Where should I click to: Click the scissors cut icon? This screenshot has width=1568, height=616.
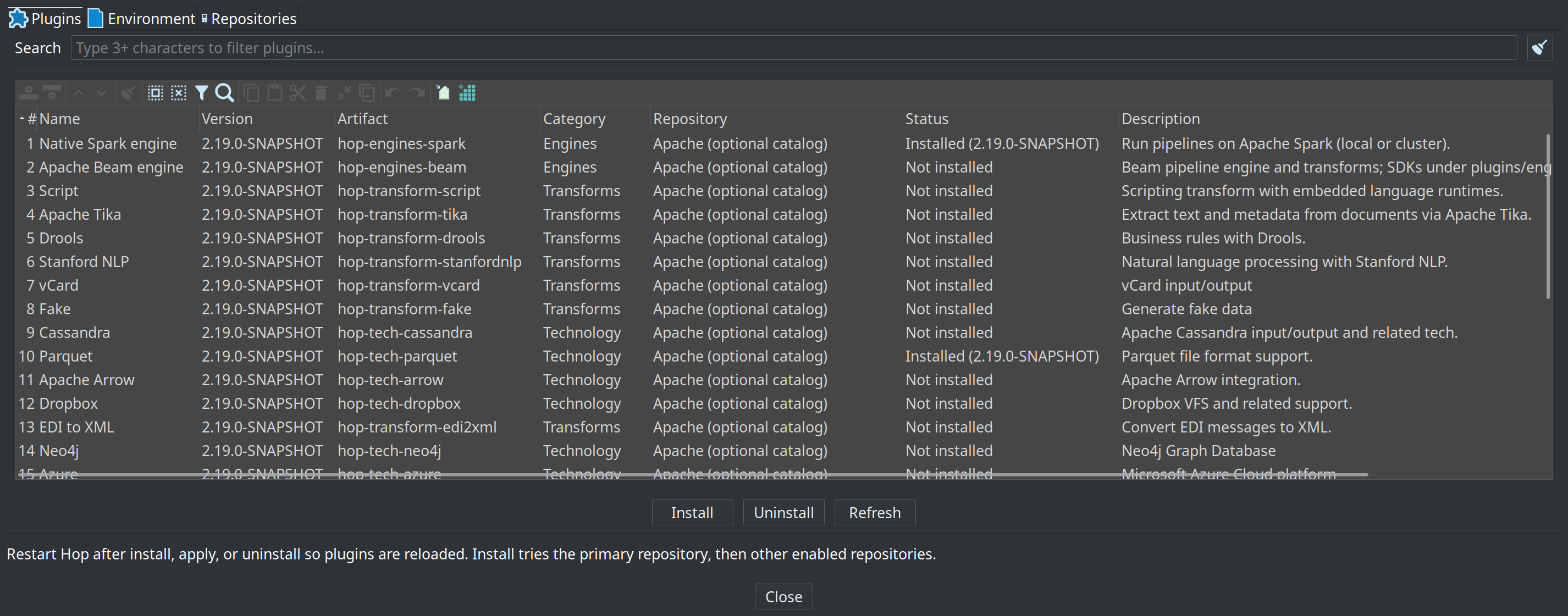click(297, 93)
